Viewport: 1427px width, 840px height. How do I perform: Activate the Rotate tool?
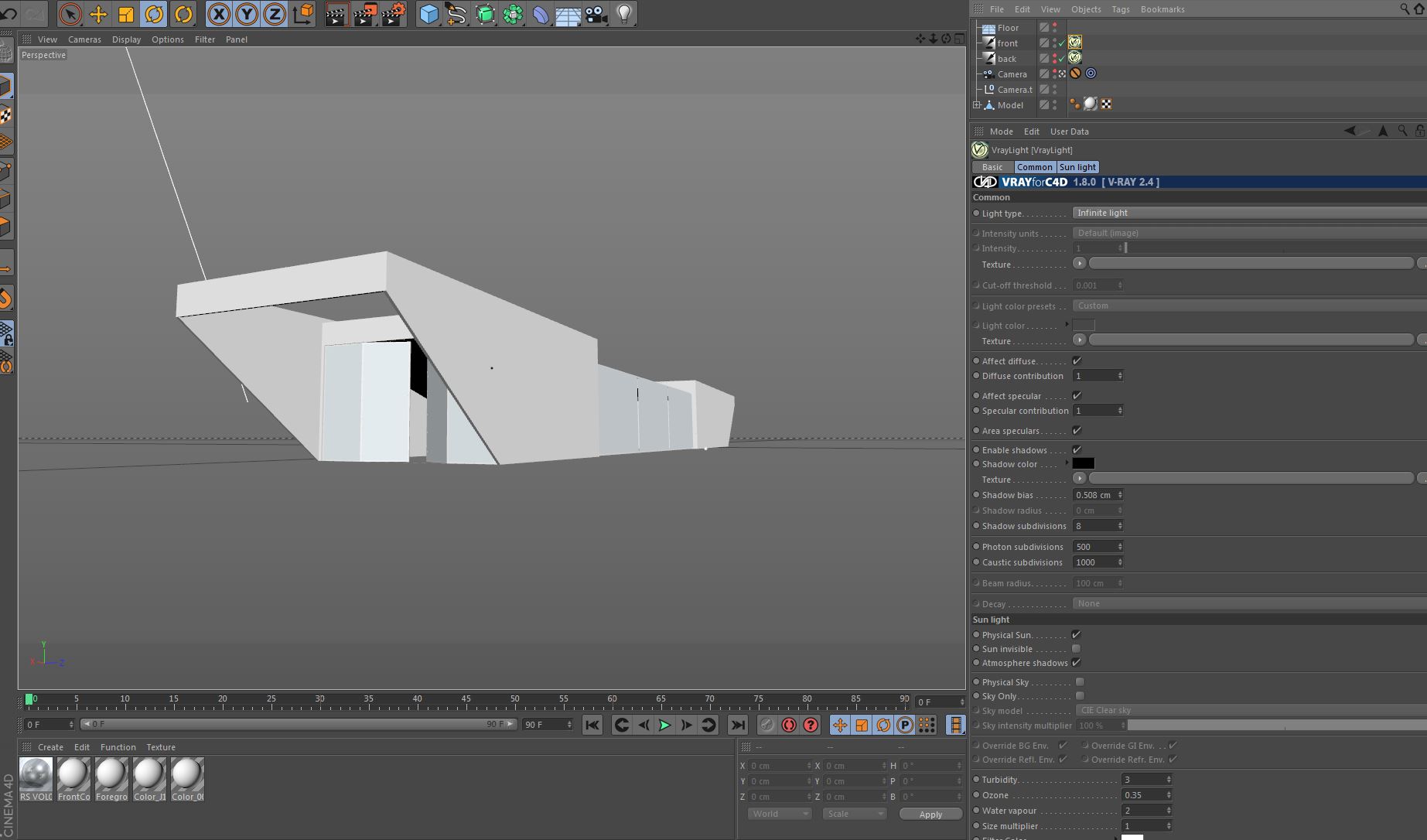tap(154, 14)
